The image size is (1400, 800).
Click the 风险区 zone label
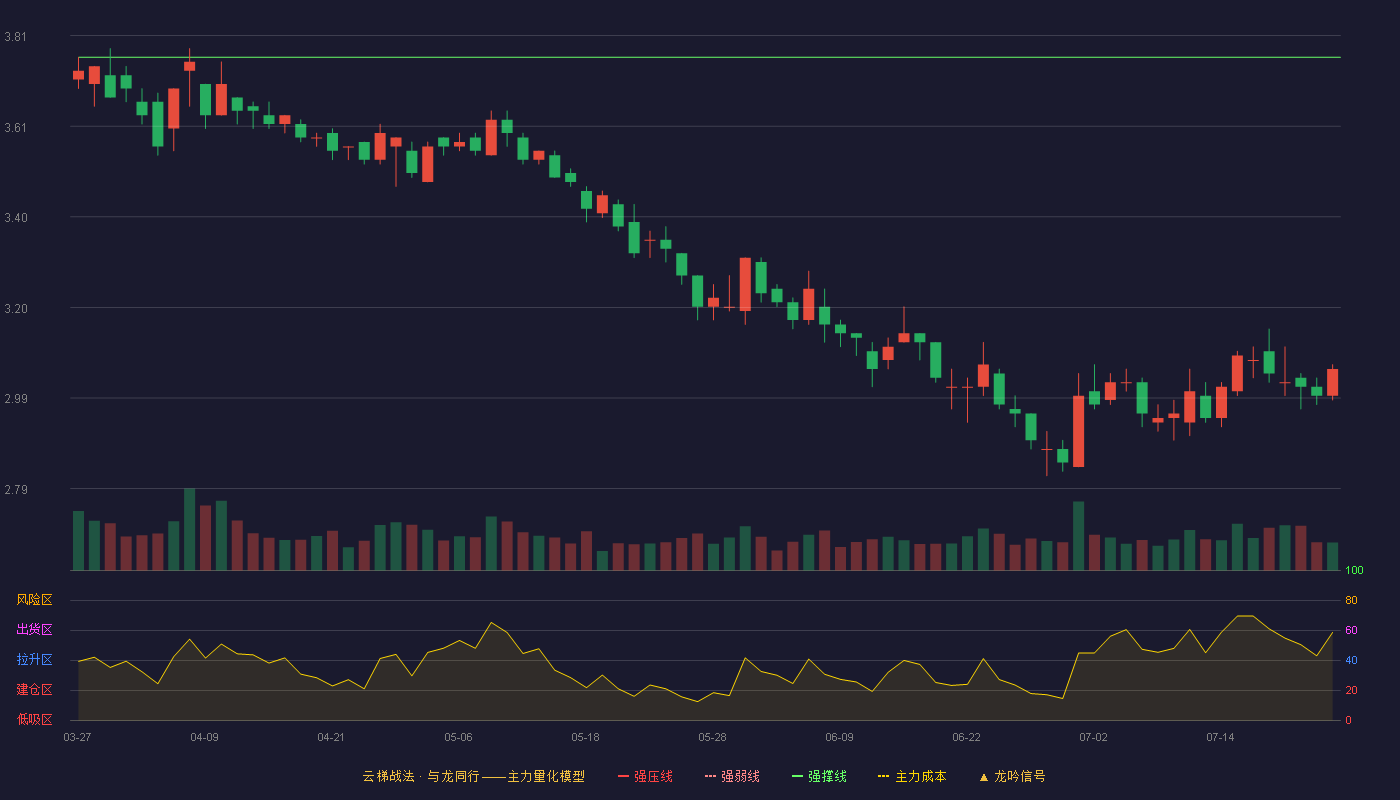[34, 600]
